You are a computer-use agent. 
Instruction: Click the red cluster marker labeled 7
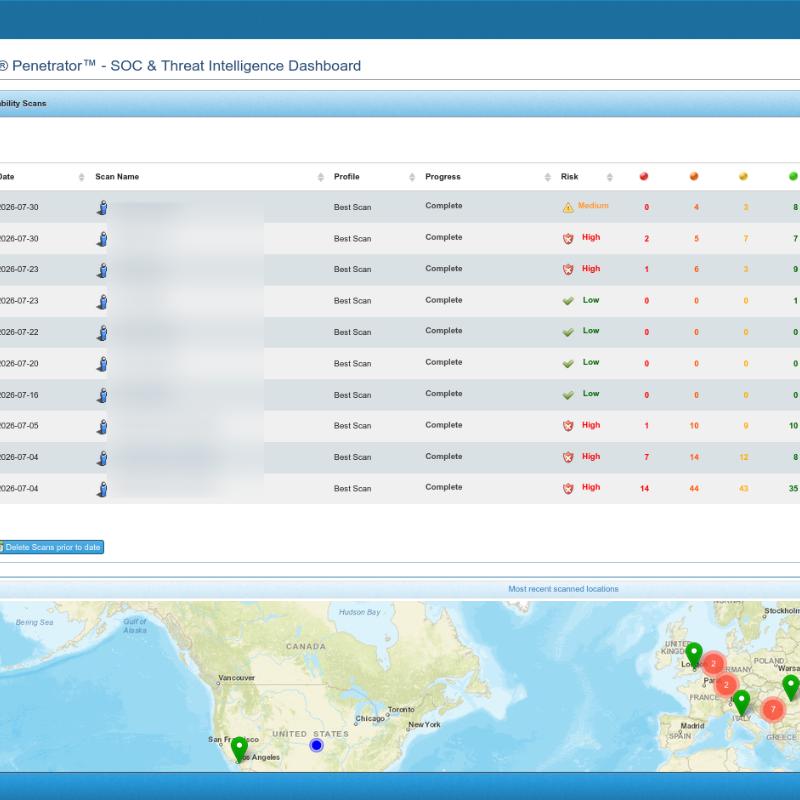(773, 709)
